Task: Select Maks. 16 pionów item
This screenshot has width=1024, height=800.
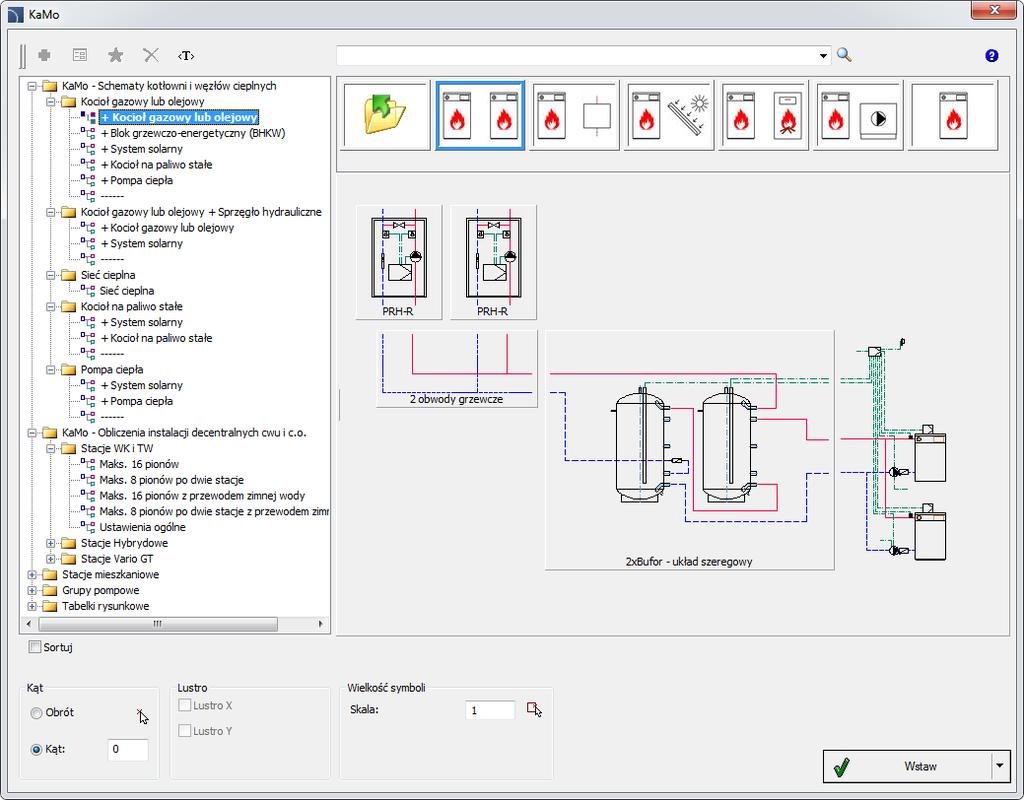Action: [139, 464]
